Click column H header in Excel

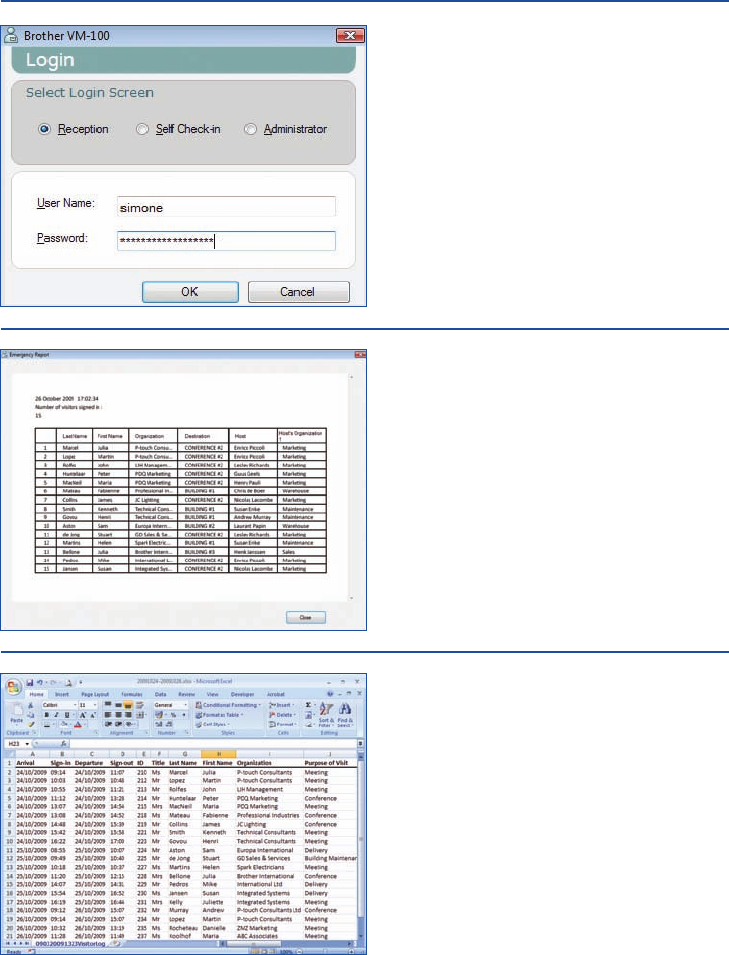point(218,754)
